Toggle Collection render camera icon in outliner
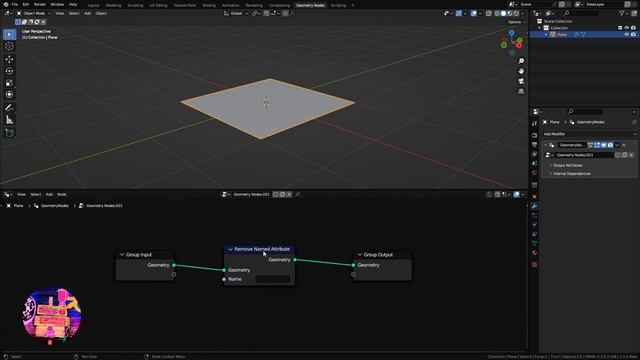 (633, 28)
